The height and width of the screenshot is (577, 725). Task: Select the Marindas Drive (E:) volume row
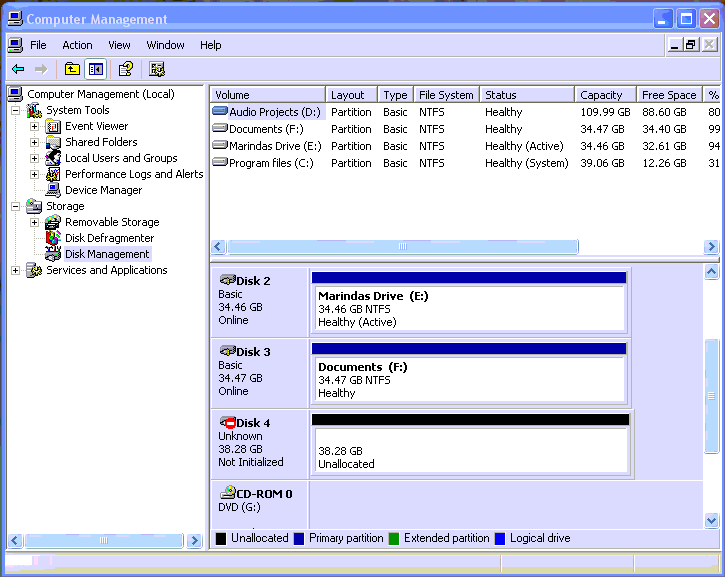(x=465, y=146)
